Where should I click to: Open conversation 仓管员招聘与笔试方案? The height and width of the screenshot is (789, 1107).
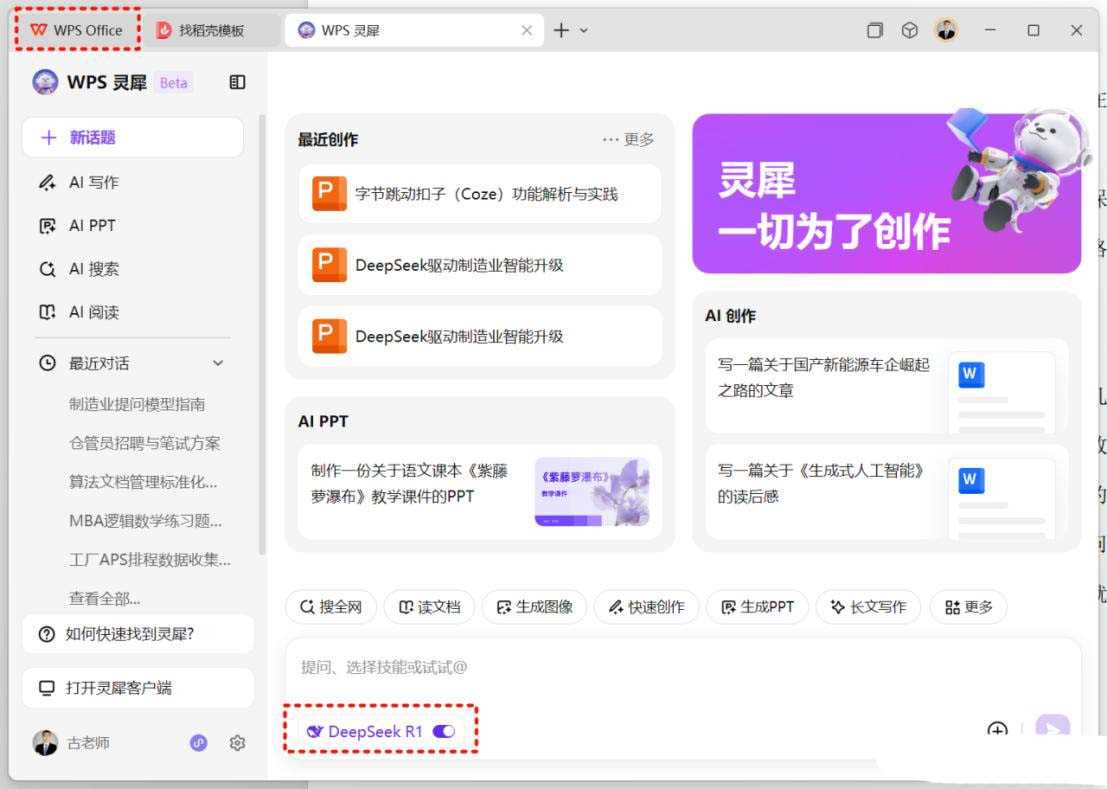pyautogui.click(x=145, y=443)
